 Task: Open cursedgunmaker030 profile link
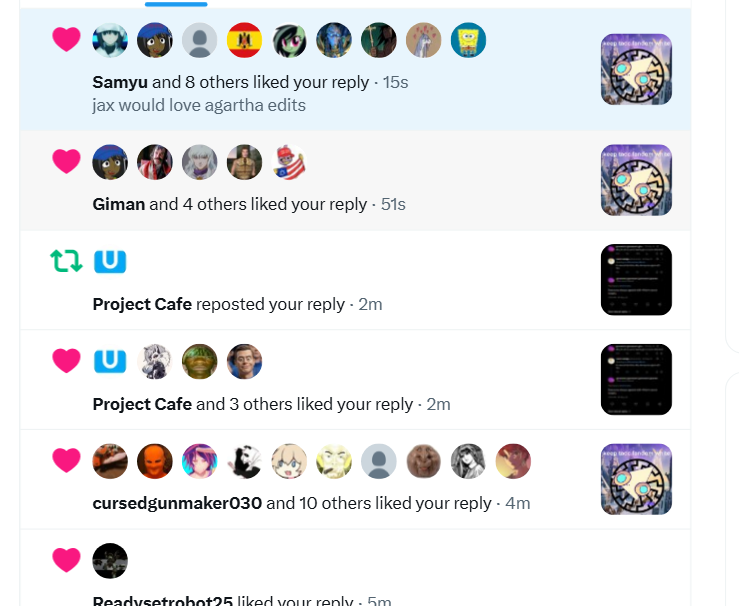click(x=177, y=503)
